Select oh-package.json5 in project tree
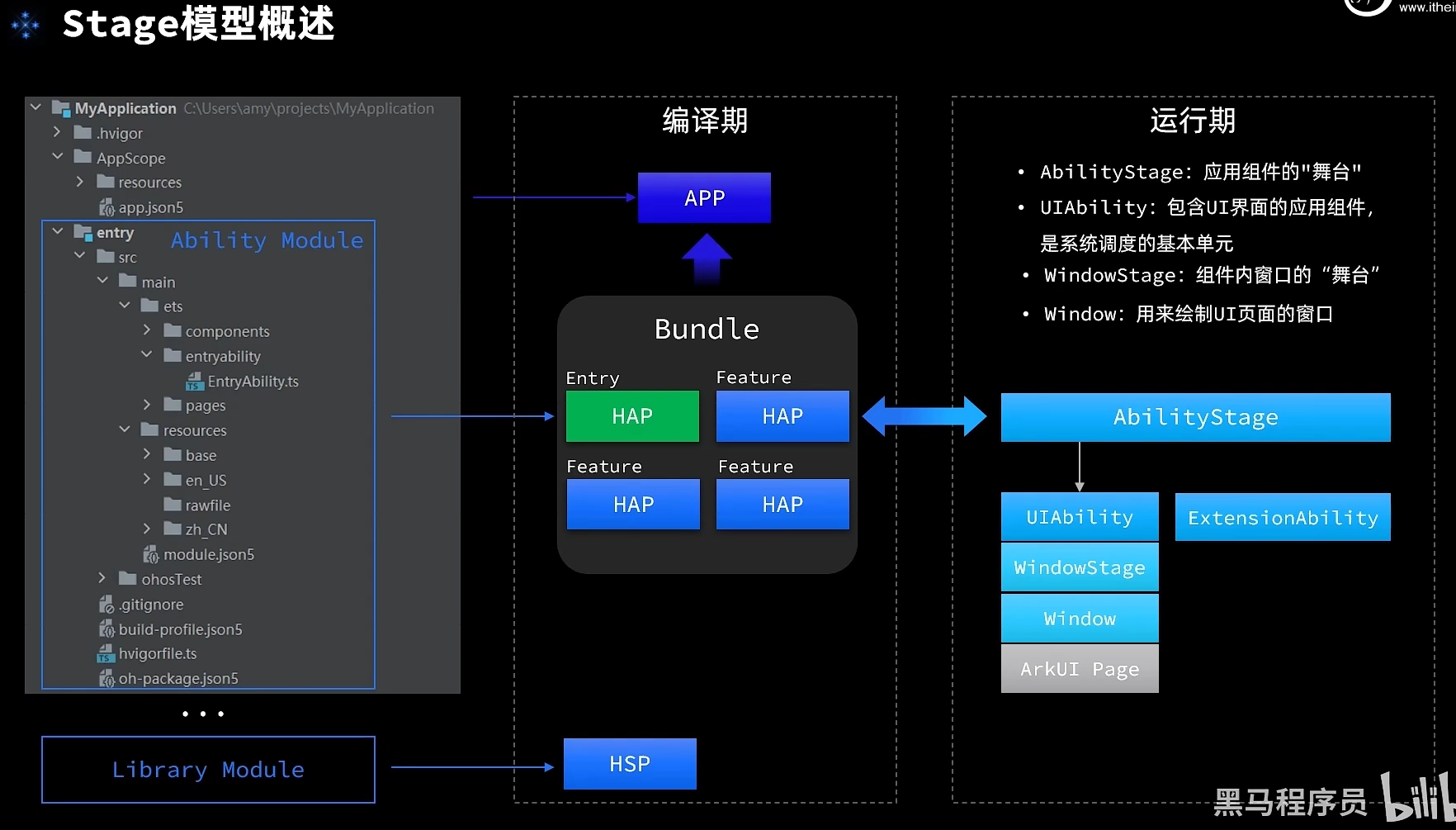Screen dimensions: 1456x830 pos(178,679)
